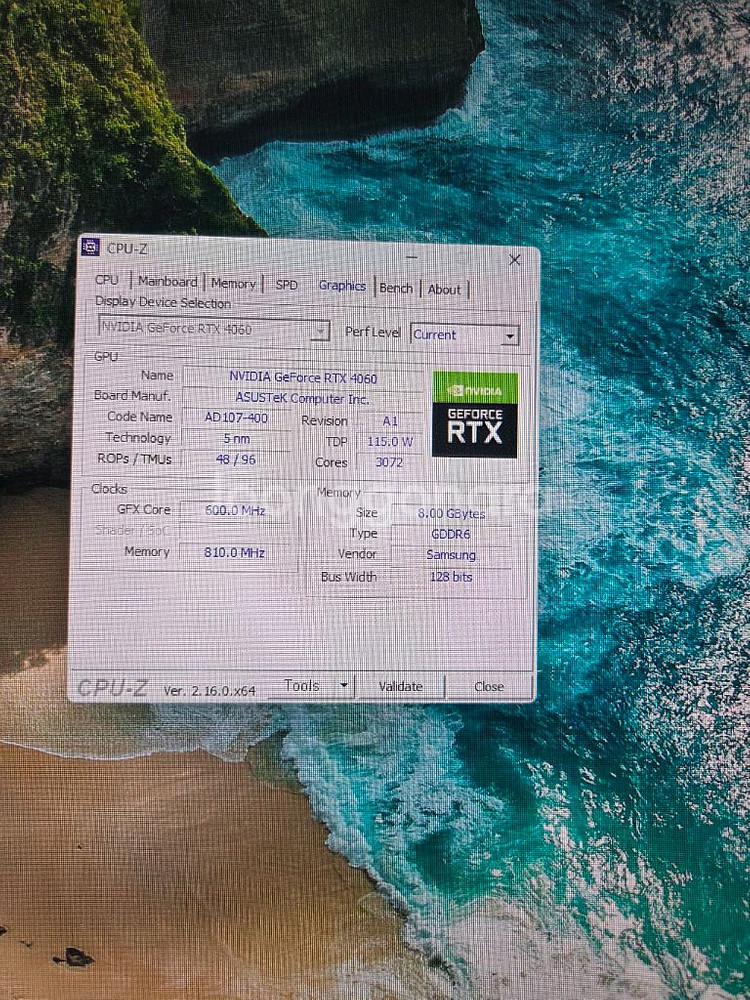Image resolution: width=750 pixels, height=1000 pixels.
Task: Open the Bench tab
Action: 396,288
